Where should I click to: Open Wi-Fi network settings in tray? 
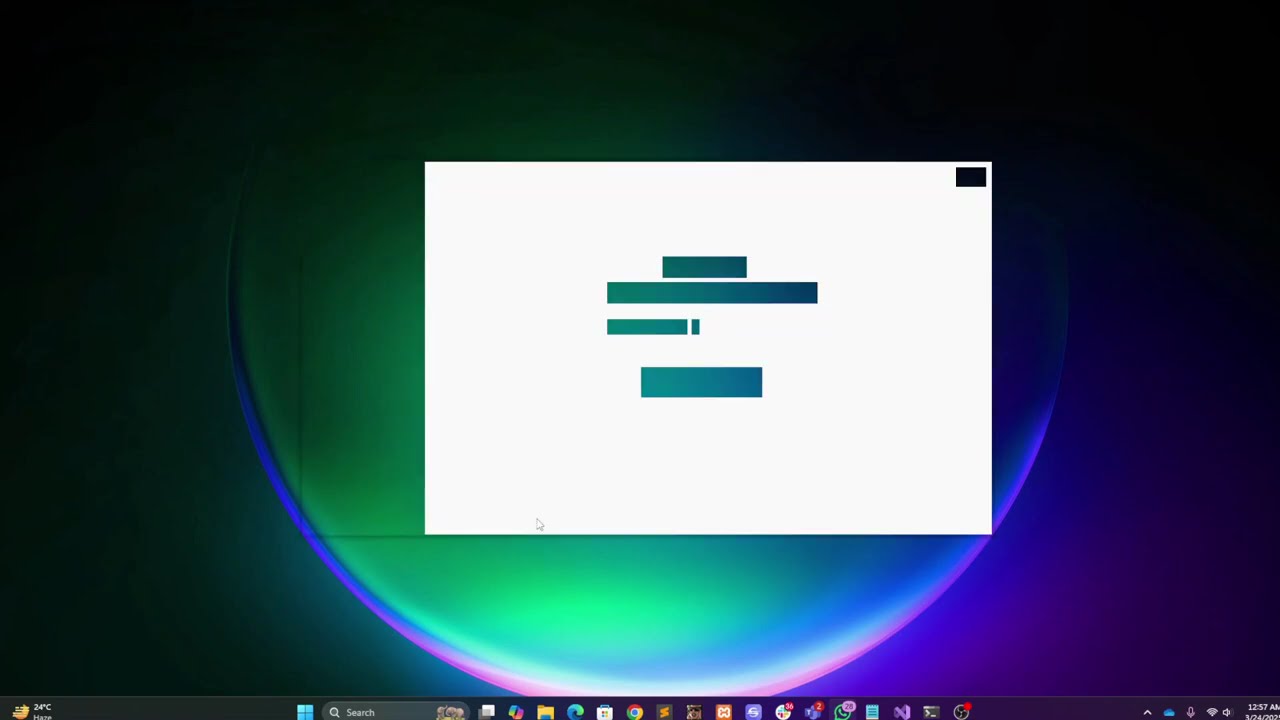coord(1212,712)
